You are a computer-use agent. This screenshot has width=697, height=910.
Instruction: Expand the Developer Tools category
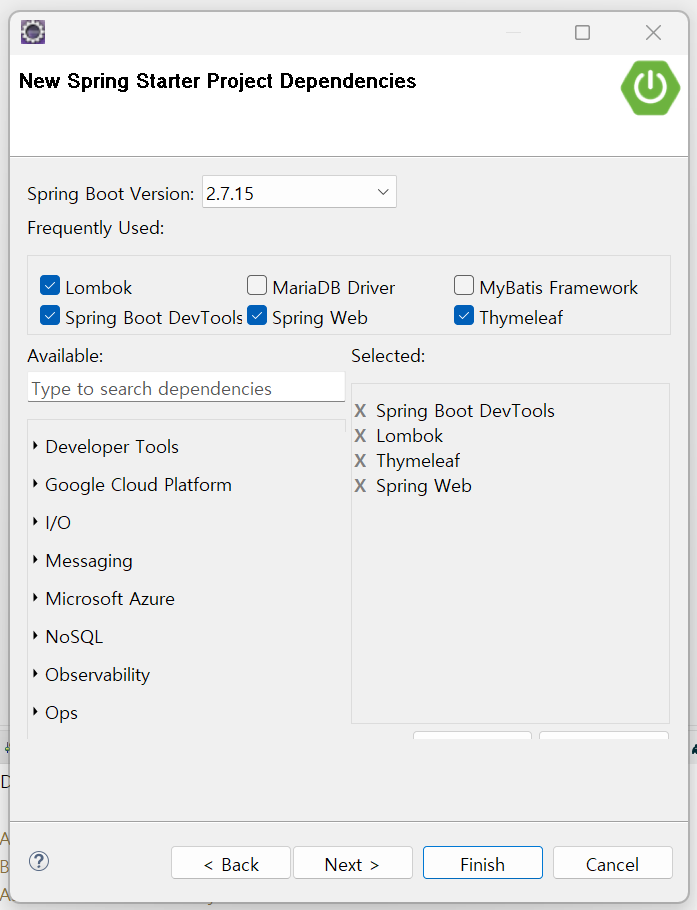click(x=35, y=446)
